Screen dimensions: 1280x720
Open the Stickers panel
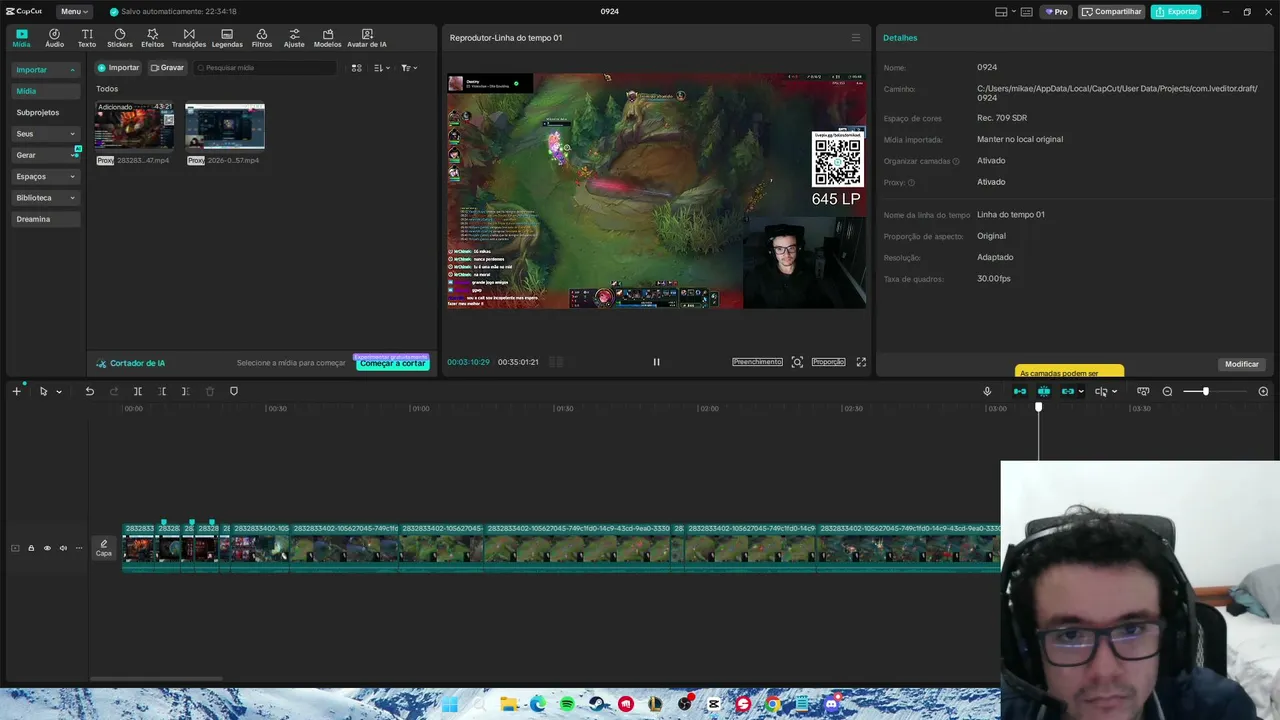[119, 38]
